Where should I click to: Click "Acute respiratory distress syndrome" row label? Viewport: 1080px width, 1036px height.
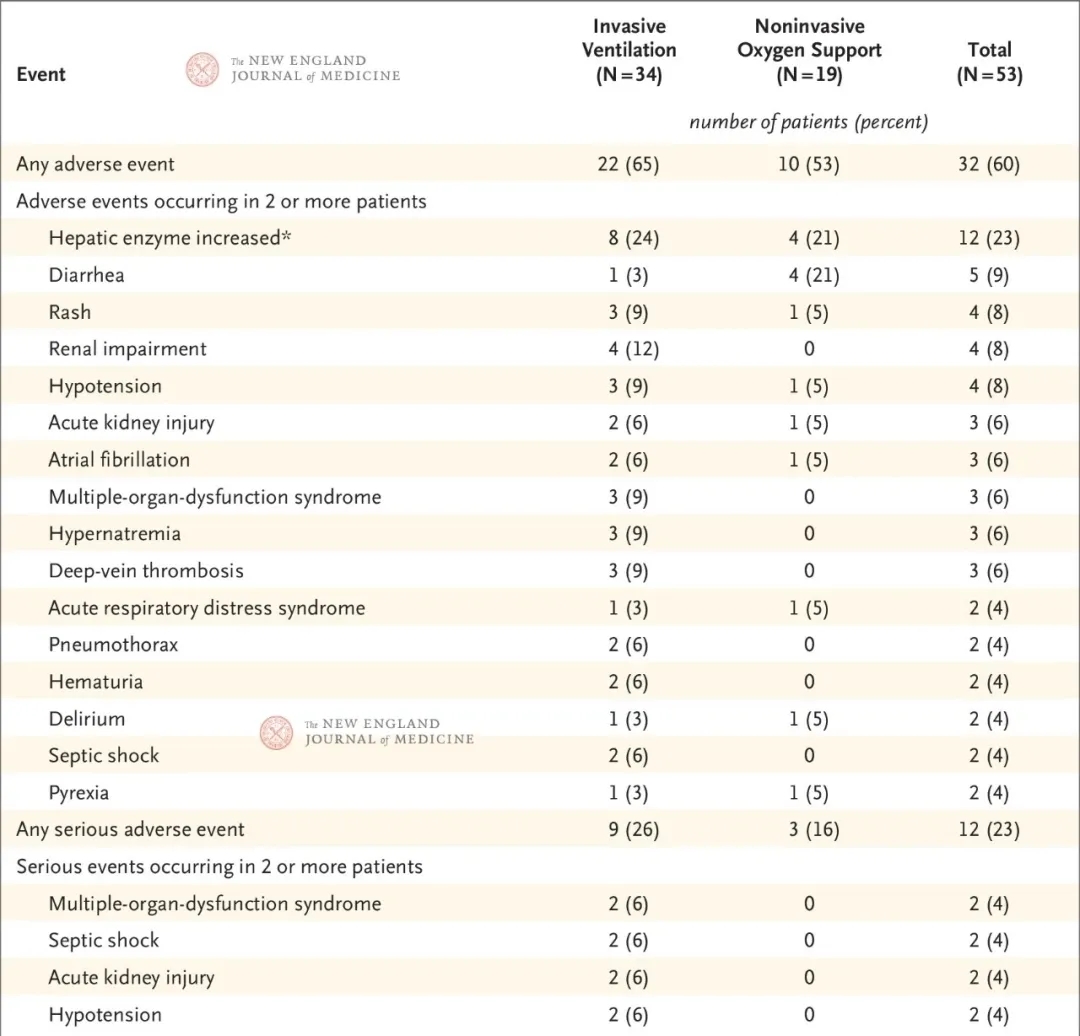coord(206,608)
